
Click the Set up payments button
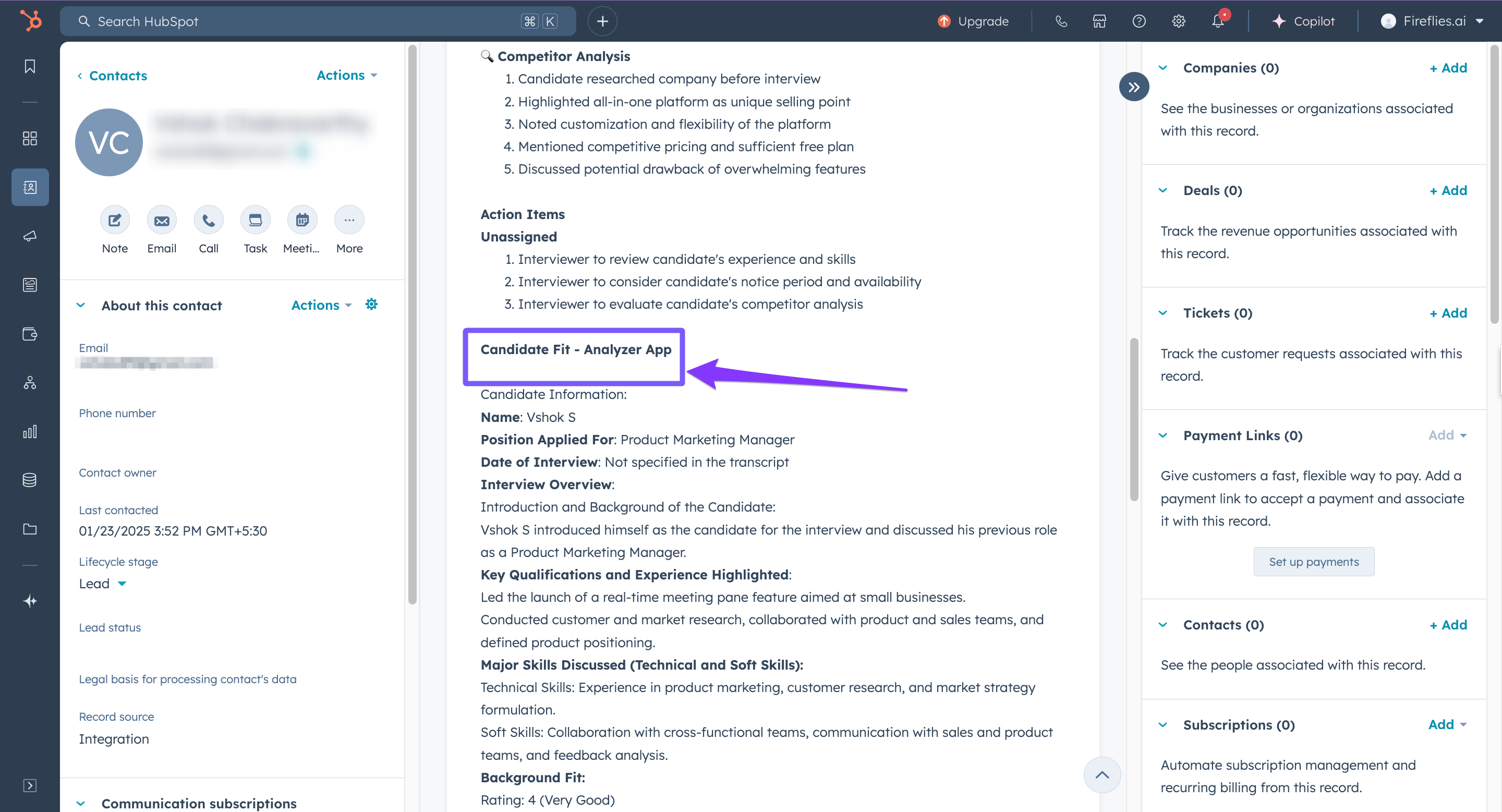pos(1314,561)
